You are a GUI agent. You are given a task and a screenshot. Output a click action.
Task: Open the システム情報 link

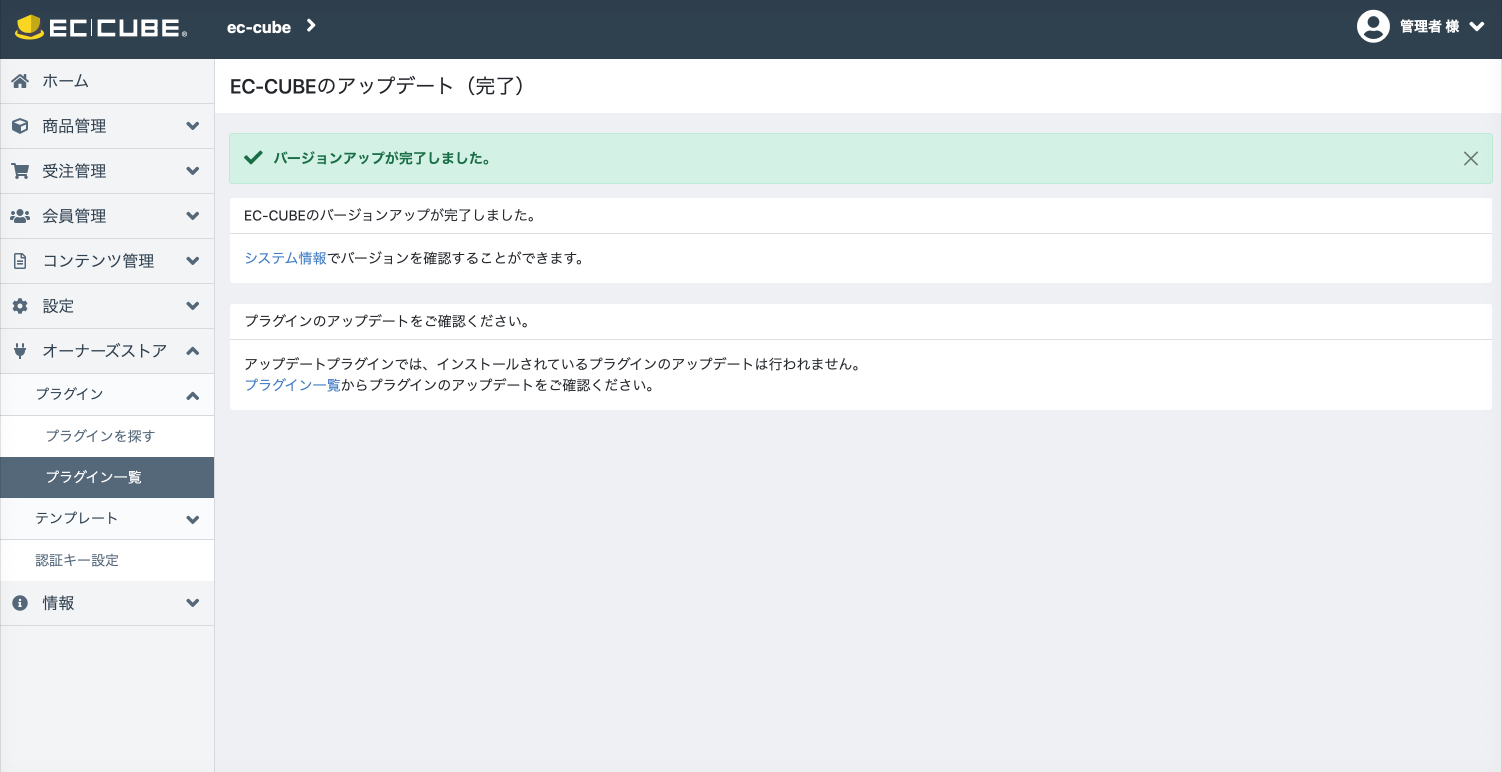(x=286, y=258)
